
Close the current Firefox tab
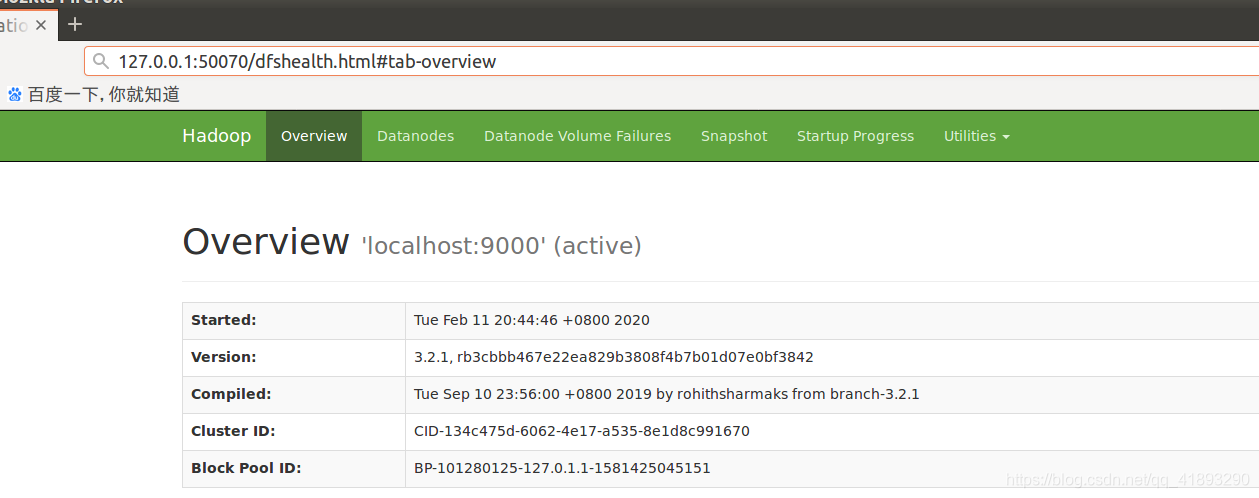coord(41,25)
